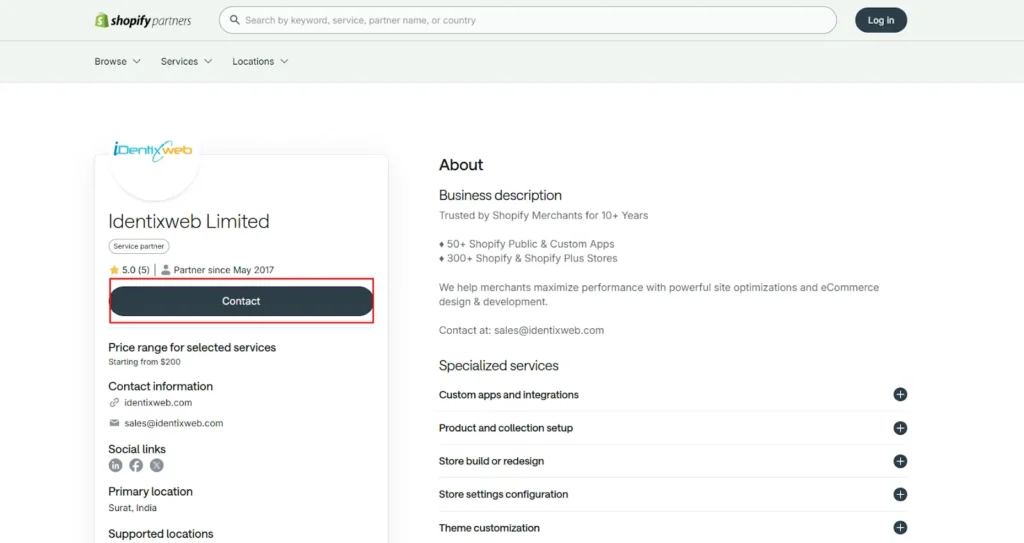Click the Starting from $200 text

[x=144, y=362]
